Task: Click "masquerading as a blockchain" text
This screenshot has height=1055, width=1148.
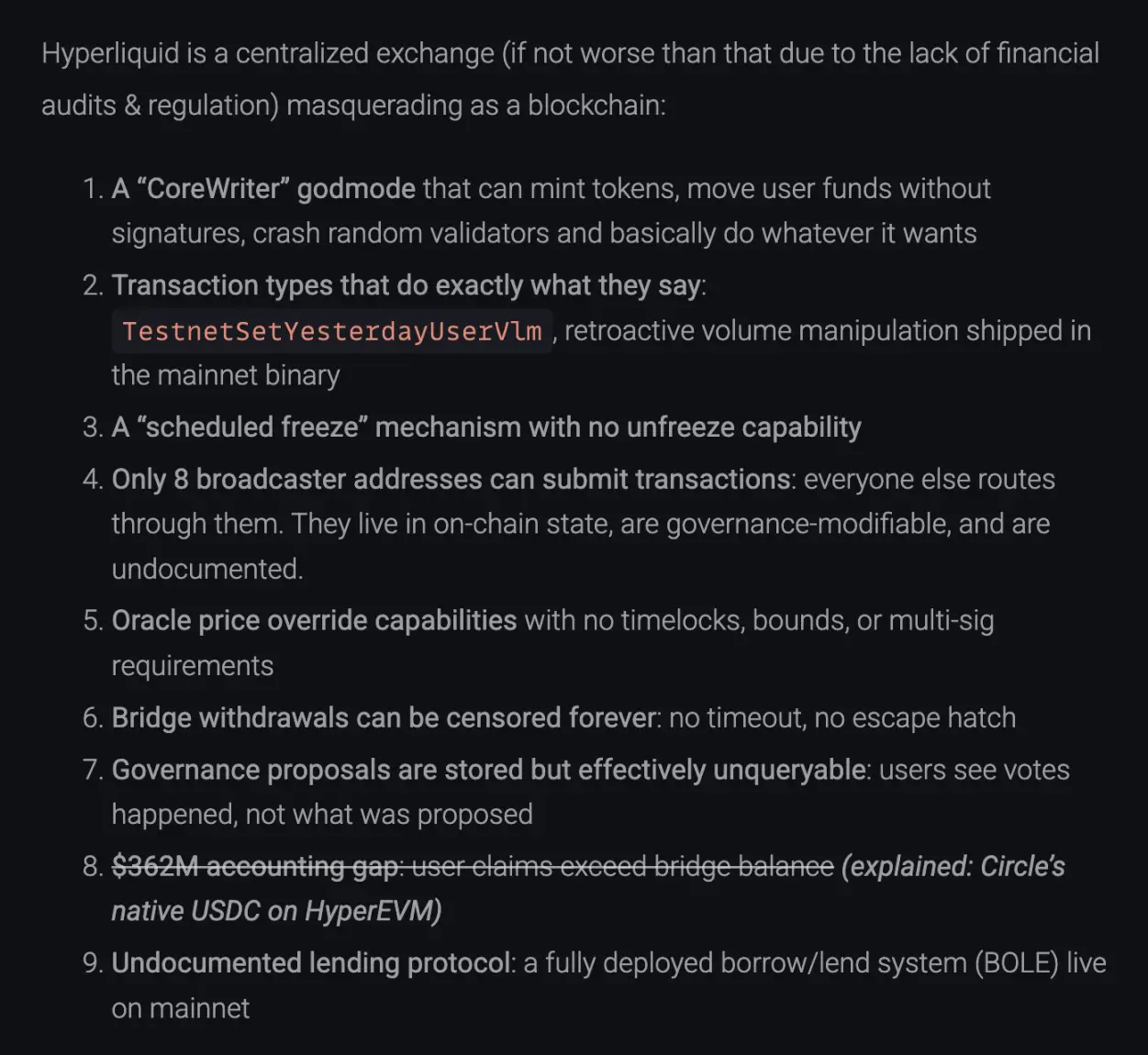Action: (475, 105)
